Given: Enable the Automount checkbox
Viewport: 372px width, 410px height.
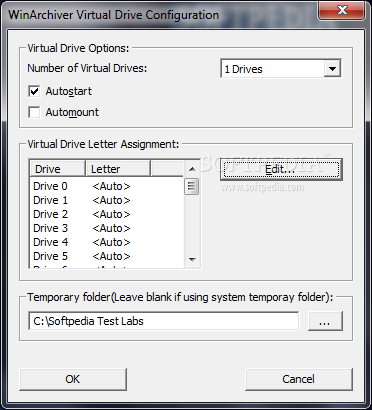Looking at the screenshot, I should coord(34,112).
